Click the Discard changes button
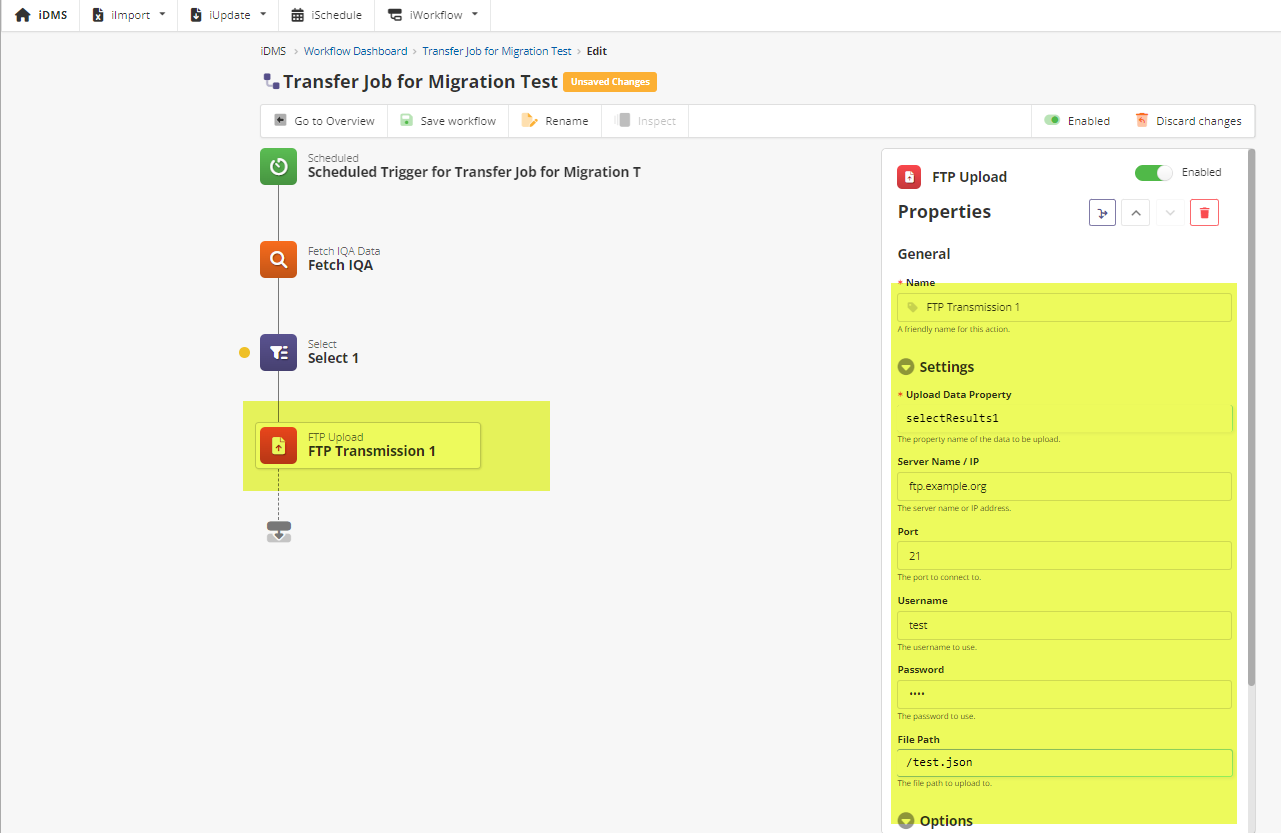Image resolution: width=1281 pixels, height=833 pixels. tap(1188, 121)
